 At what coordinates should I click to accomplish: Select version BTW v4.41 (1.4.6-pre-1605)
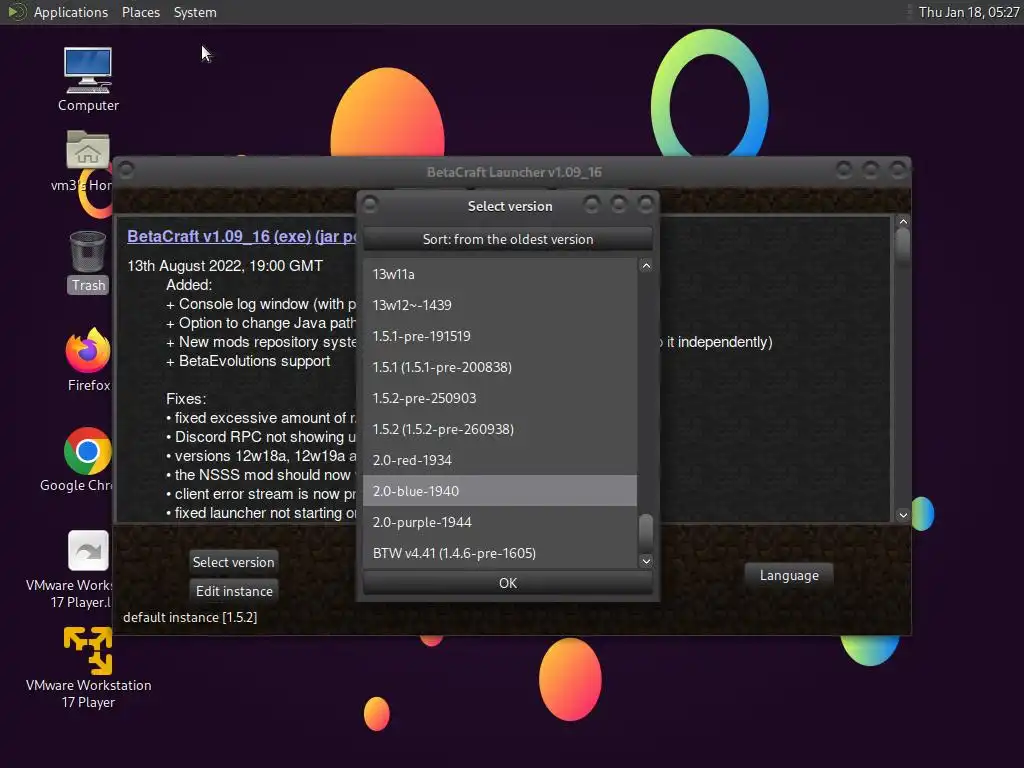tap(500, 553)
